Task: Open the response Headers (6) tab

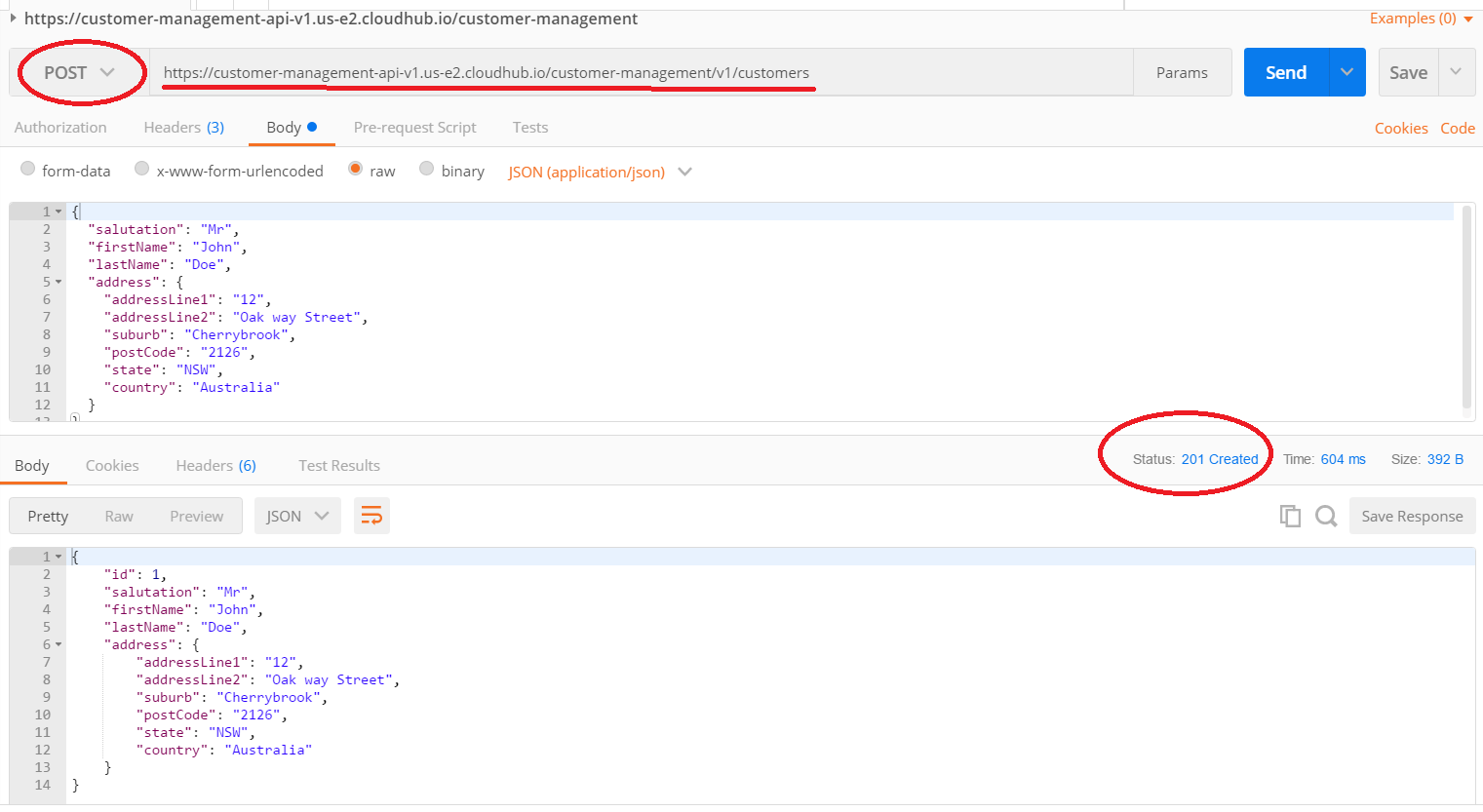Action: pyautogui.click(x=216, y=466)
